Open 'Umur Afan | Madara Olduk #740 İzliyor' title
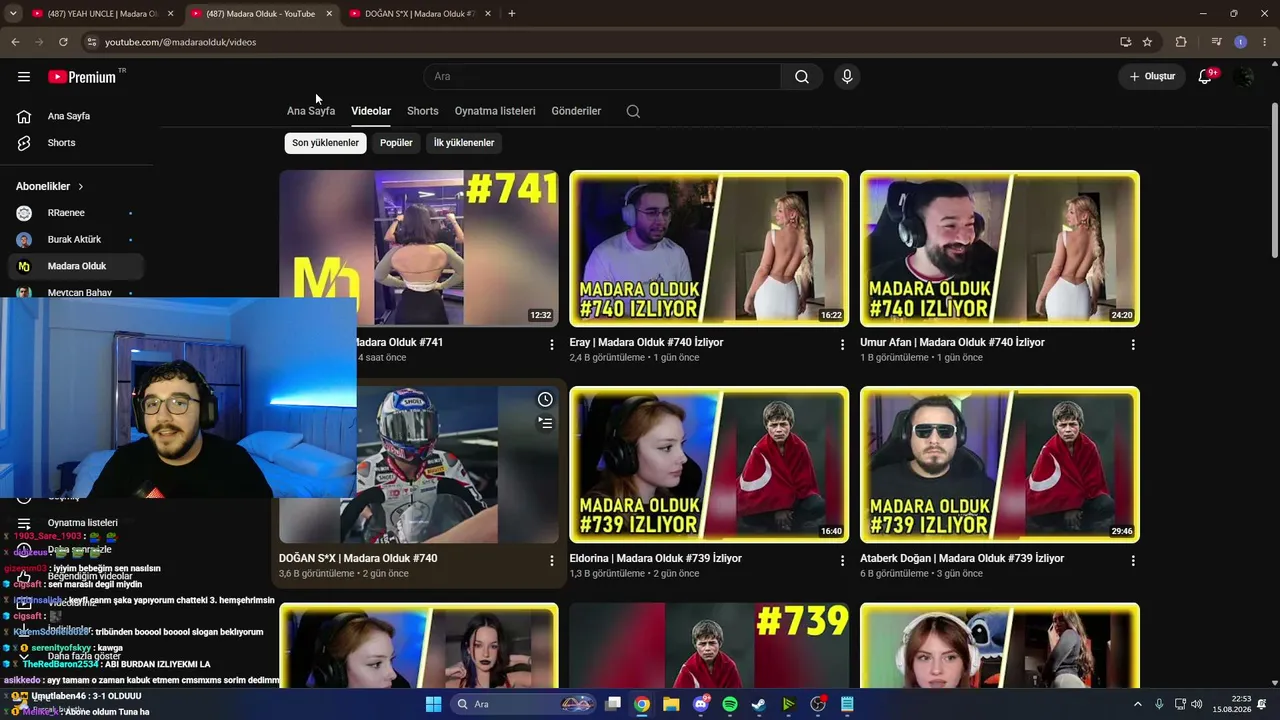This screenshot has height=720, width=1280. [952, 342]
